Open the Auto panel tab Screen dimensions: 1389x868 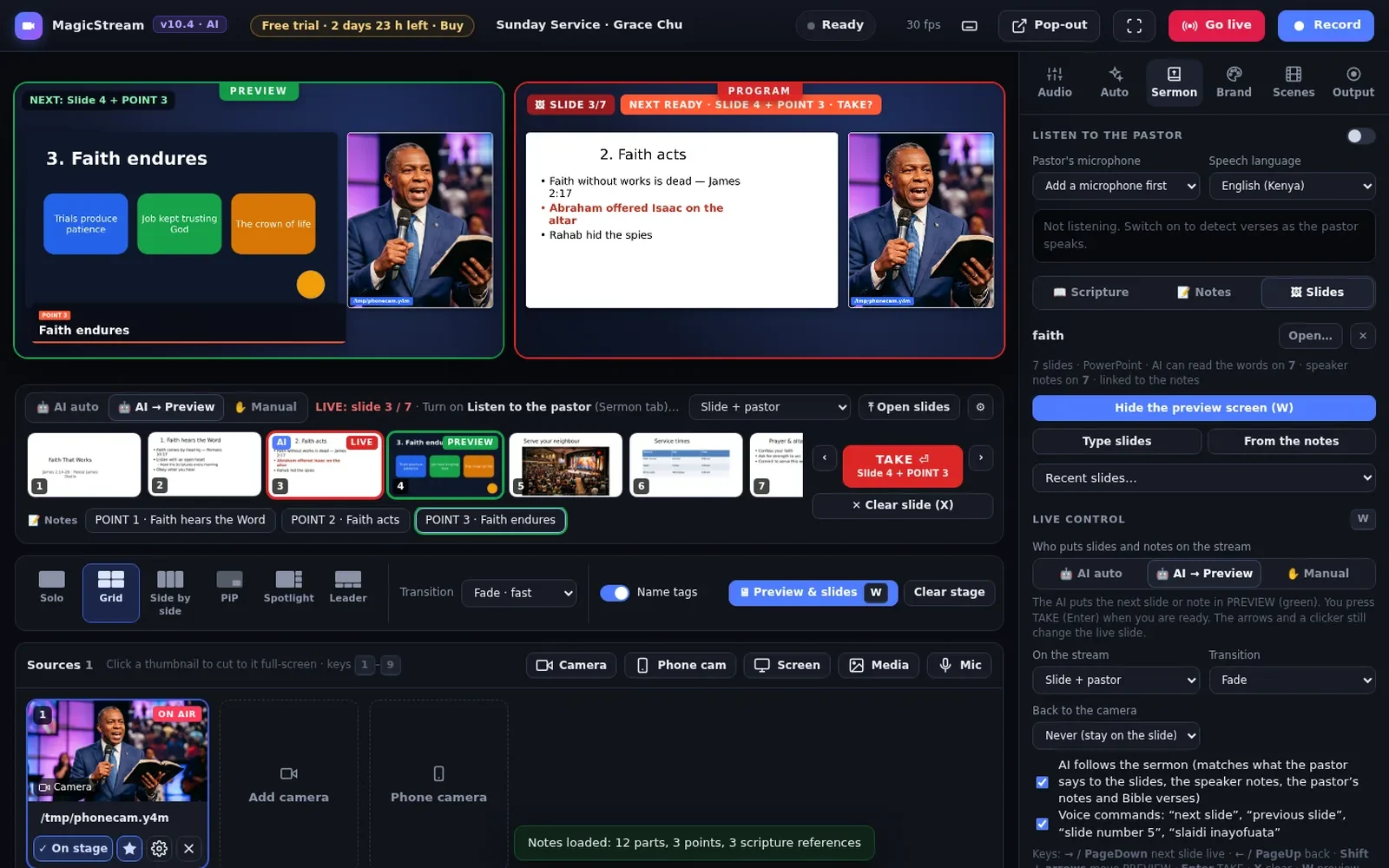point(1115,82)
